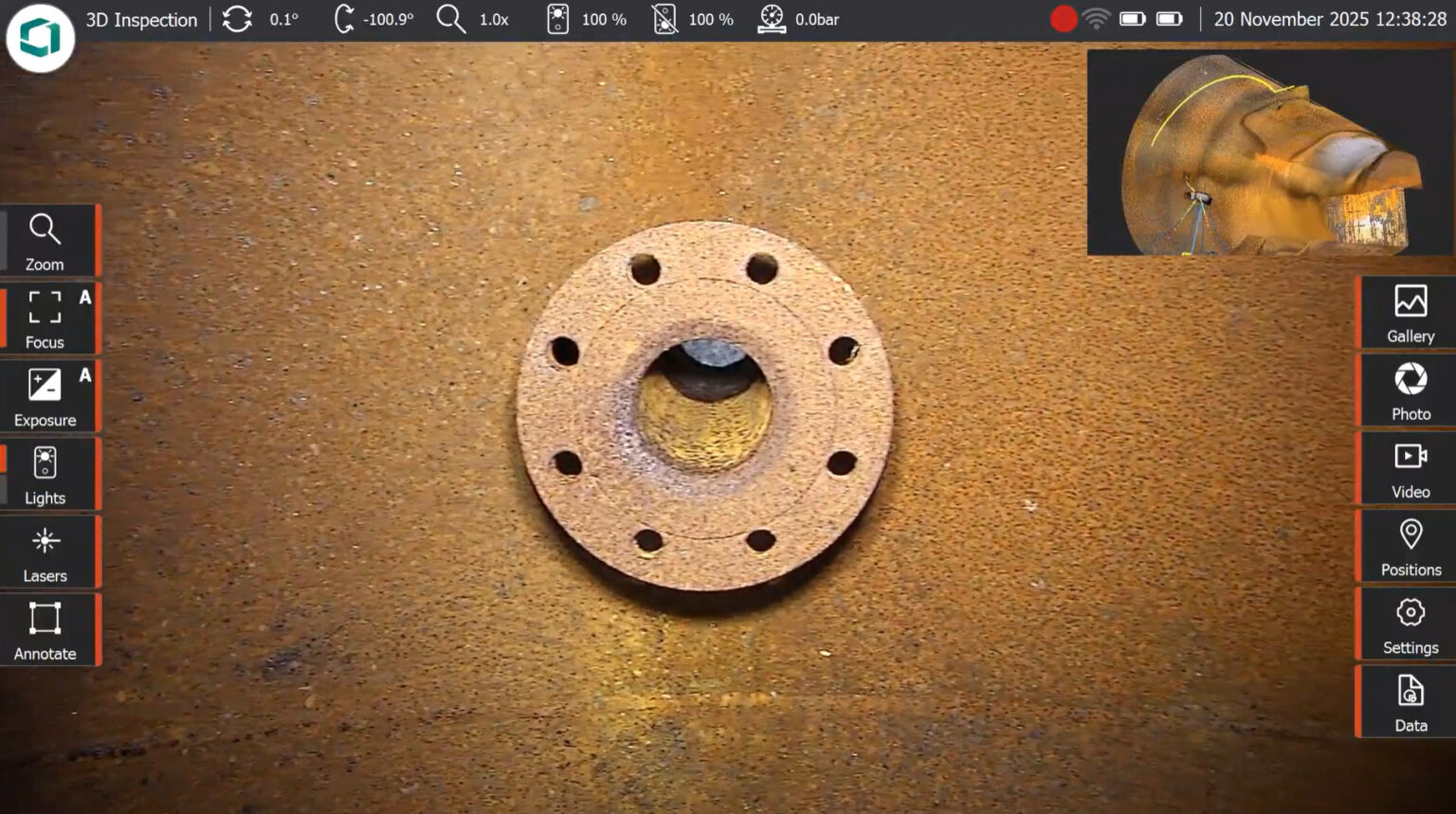Open the Data panel
Image resolution: width=1456 pixels, height=814 pixels.
pos(1407,701)
